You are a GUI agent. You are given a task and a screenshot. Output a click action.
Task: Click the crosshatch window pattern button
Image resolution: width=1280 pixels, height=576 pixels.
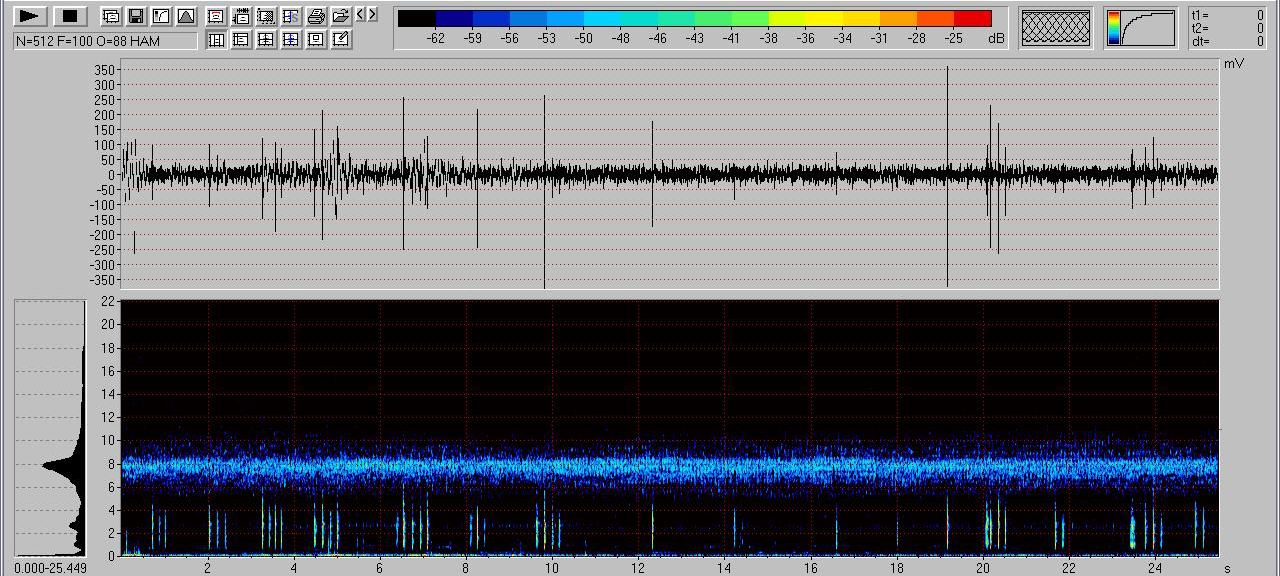(1056, 28)
